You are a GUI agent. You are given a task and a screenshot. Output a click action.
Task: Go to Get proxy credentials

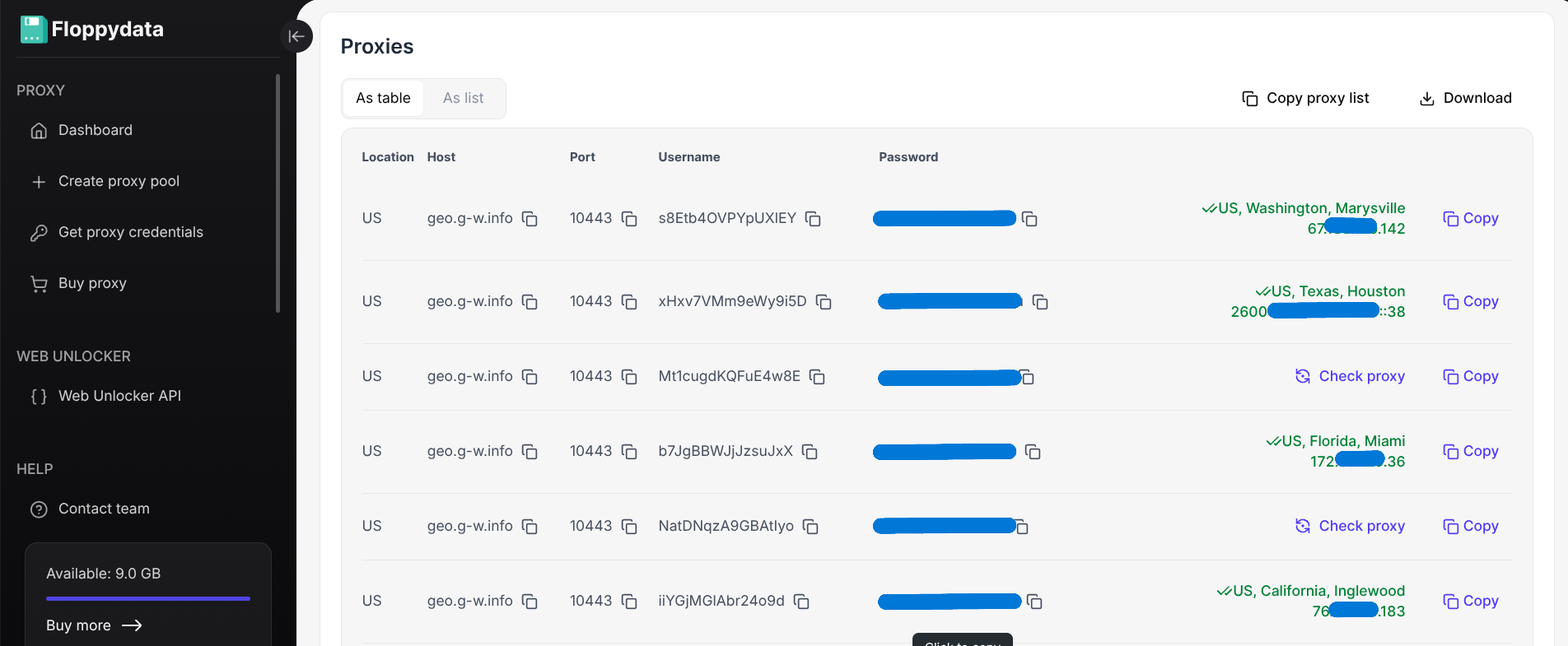click(130, 232)
